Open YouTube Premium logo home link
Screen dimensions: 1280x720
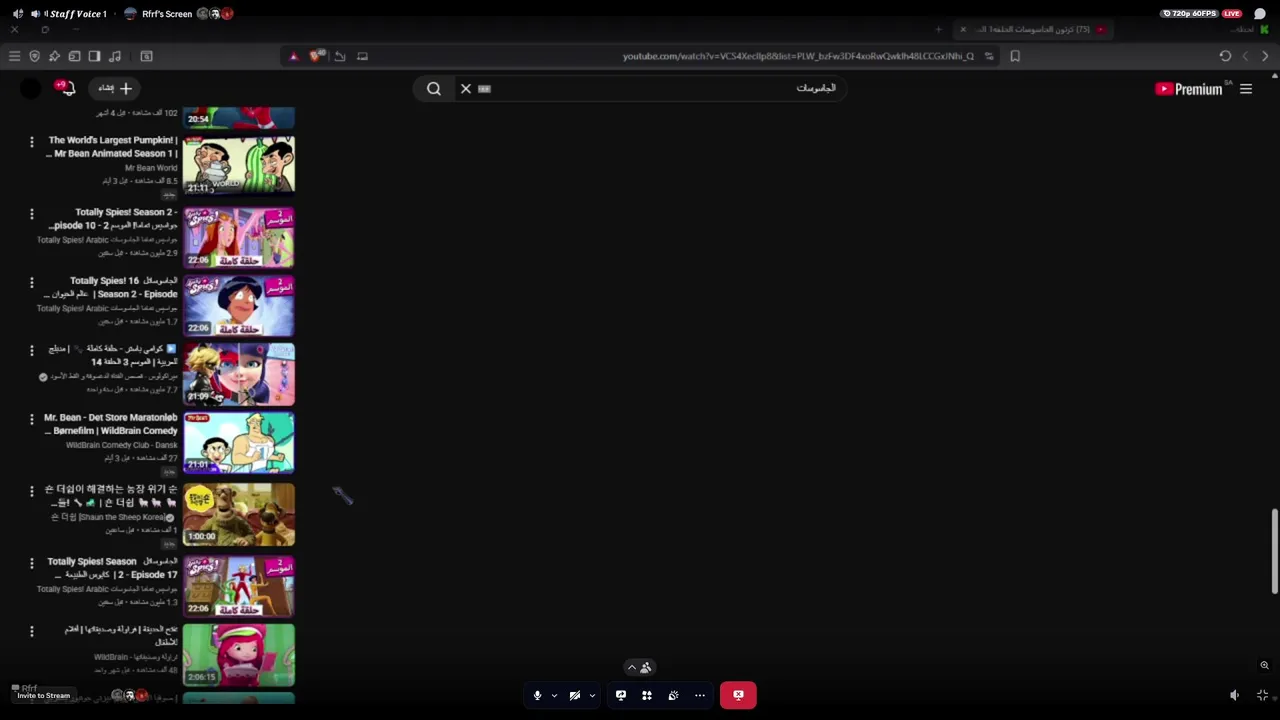(1189, 89)
